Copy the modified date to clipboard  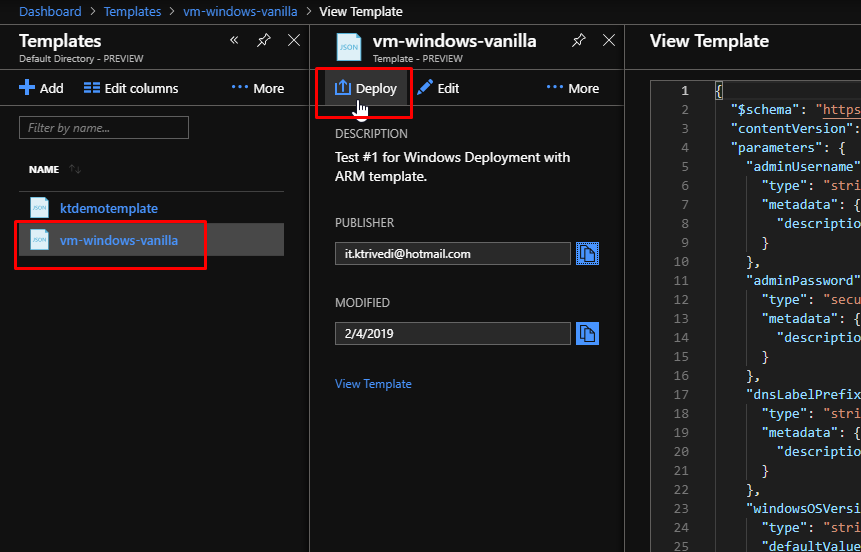click(x=587, y=333)
